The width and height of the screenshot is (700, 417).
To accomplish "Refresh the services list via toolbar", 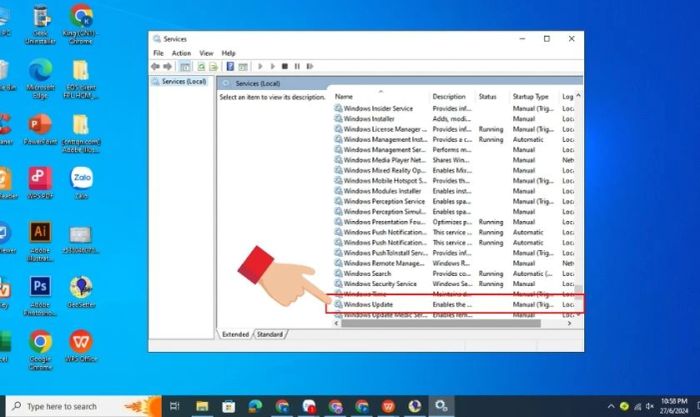I will (x=201, y=67).
